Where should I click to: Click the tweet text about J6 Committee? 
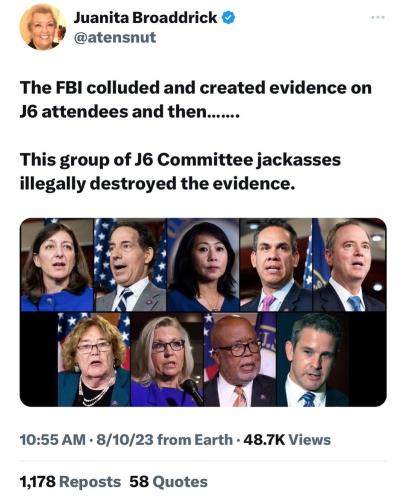[180, 171]
